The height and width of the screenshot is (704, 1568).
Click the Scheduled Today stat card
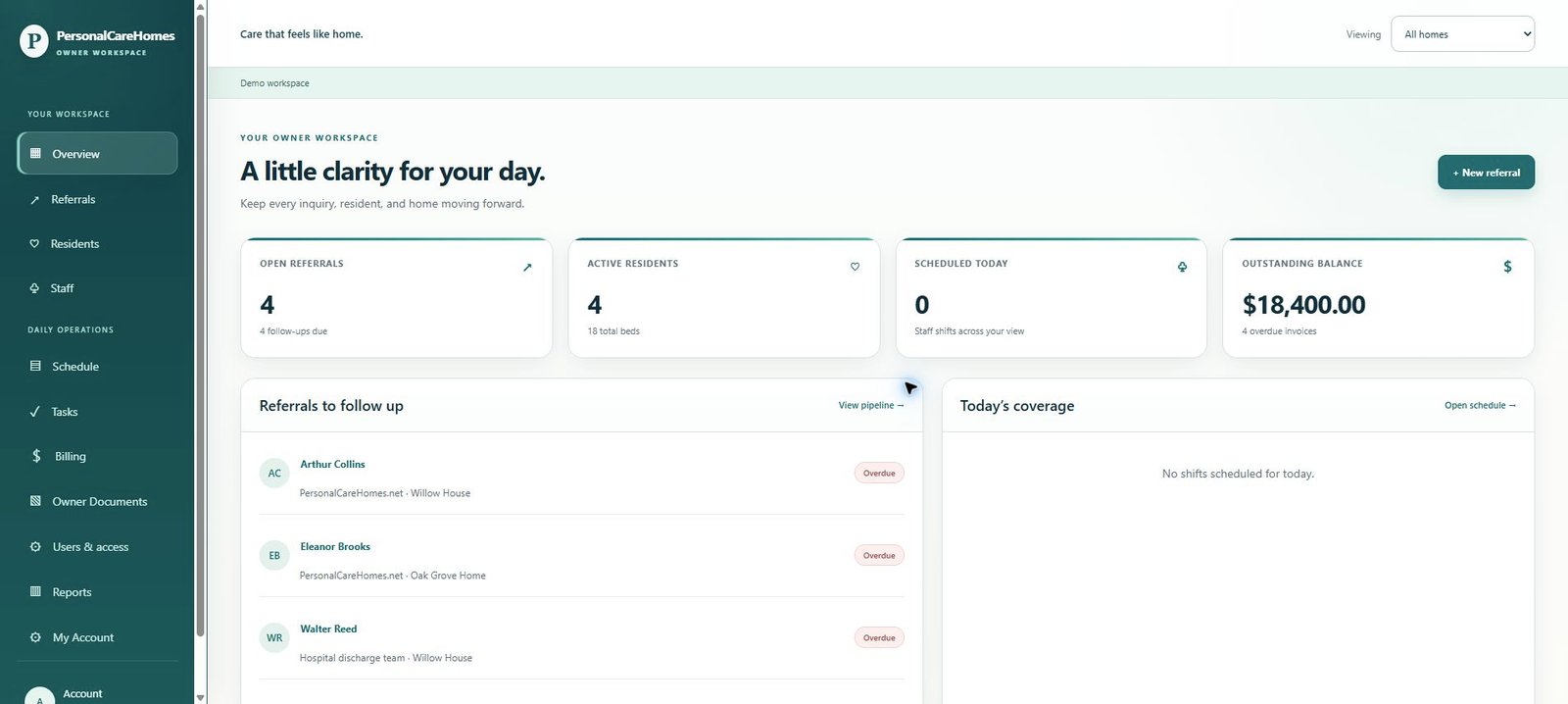(1051, 297)
